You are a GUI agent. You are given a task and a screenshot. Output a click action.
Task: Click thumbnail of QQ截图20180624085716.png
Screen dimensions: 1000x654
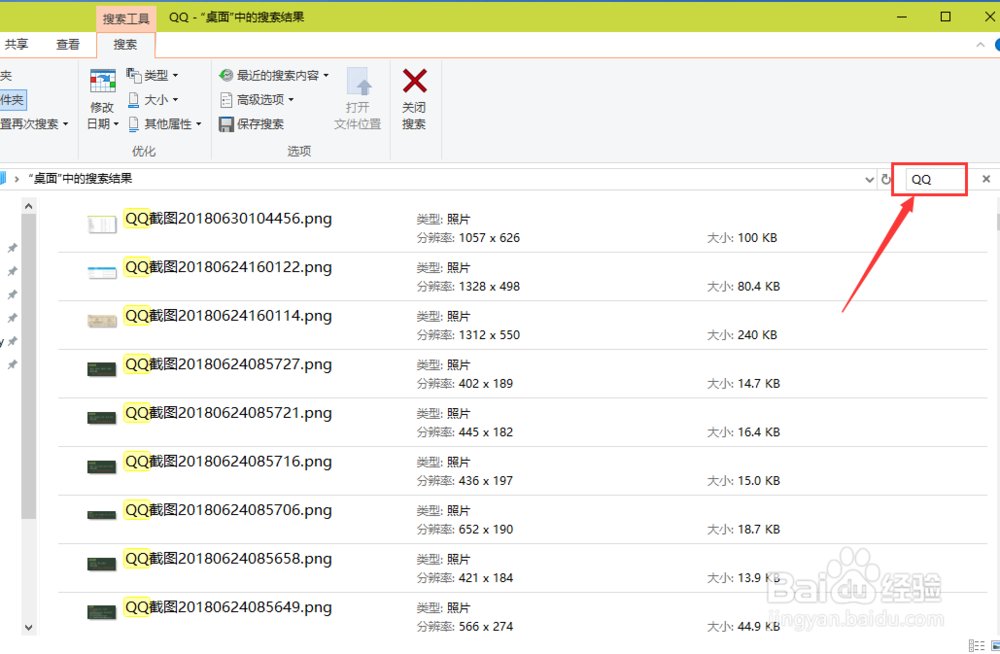[102, 466]
